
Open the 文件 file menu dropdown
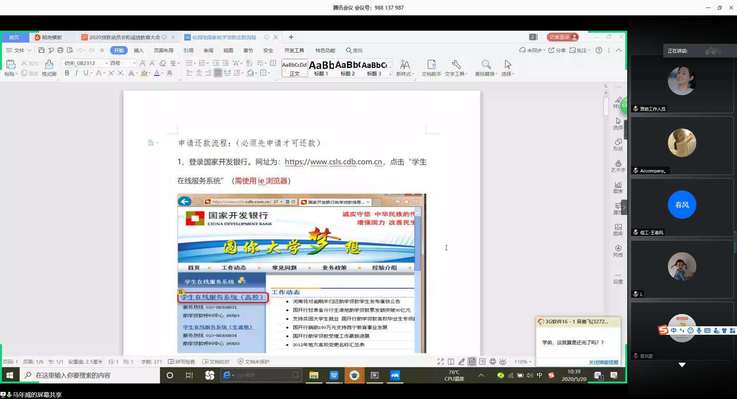tap(18, 50)
